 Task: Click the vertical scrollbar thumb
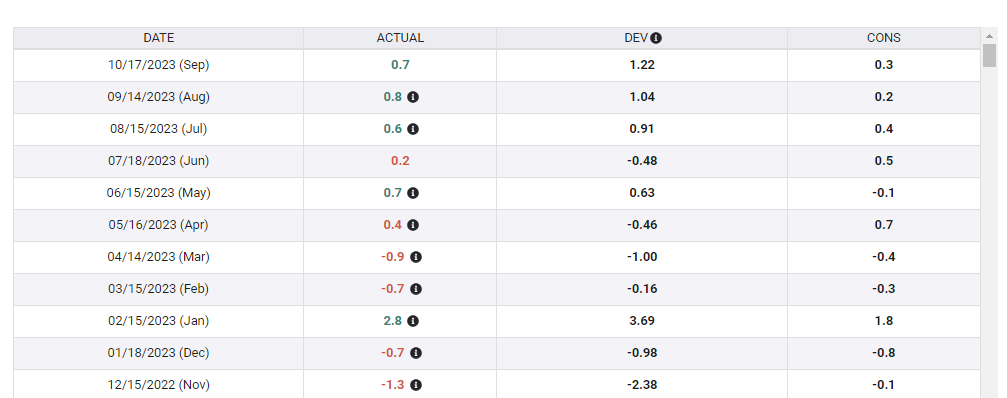(x=989, y=56)
